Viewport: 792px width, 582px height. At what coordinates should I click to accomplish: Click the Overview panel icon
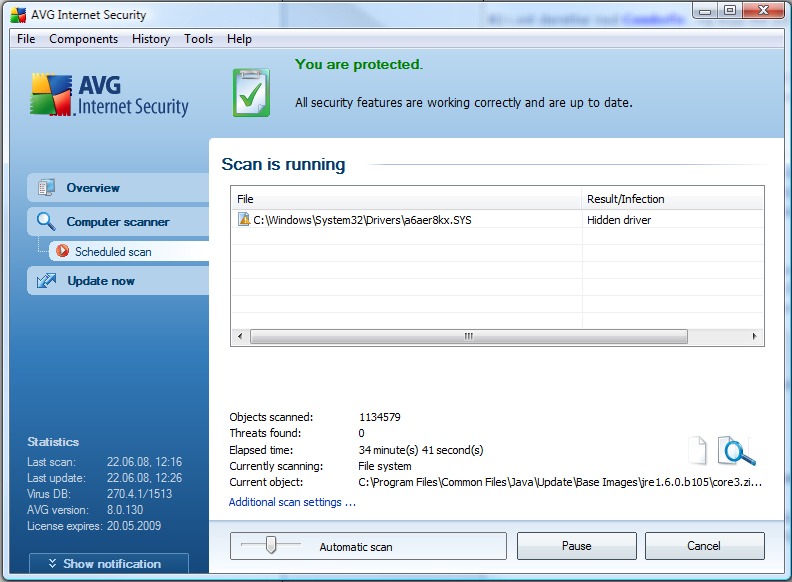pyautogui.click(x=46, y=187)
